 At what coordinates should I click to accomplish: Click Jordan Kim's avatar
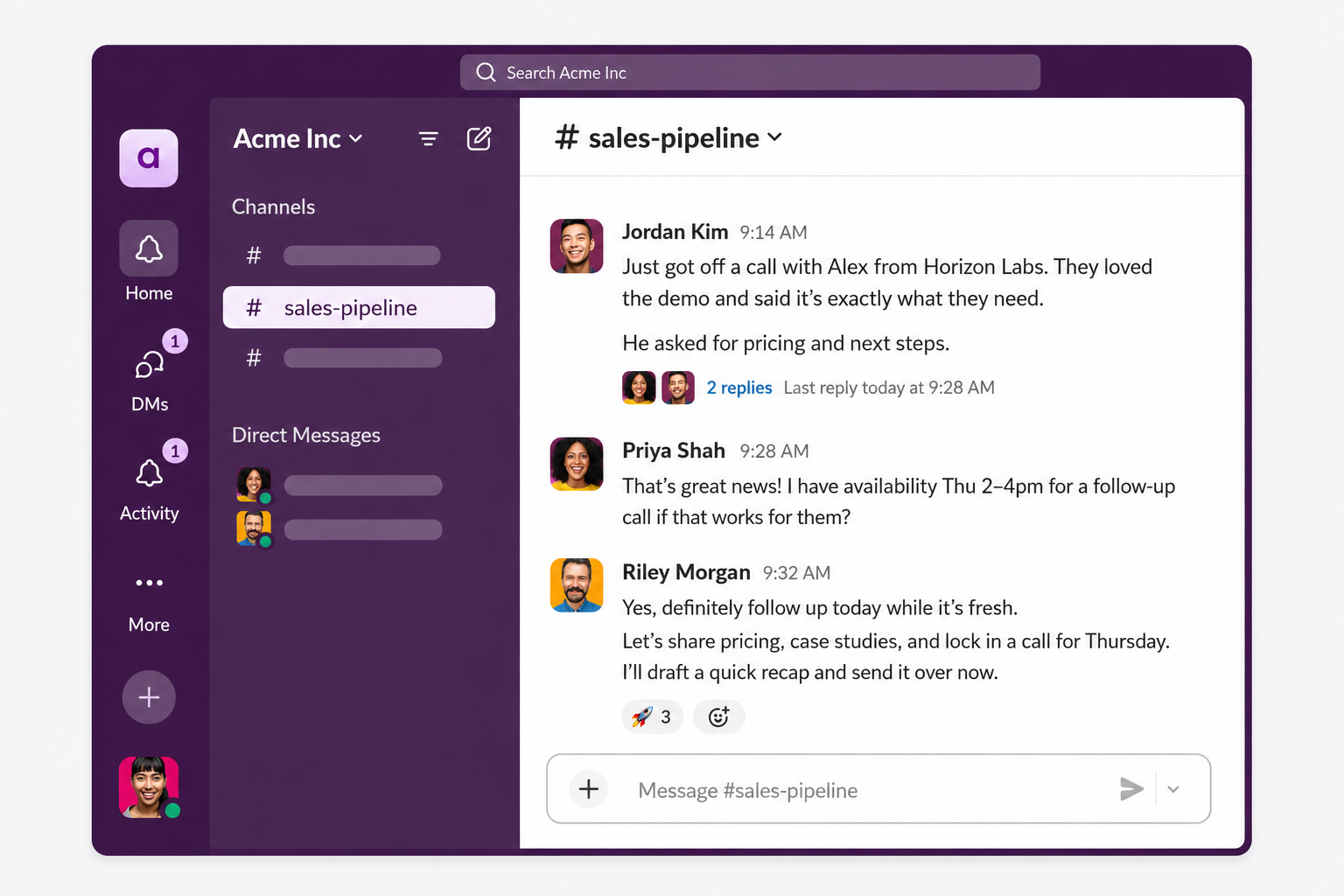(x=577, y=246)
